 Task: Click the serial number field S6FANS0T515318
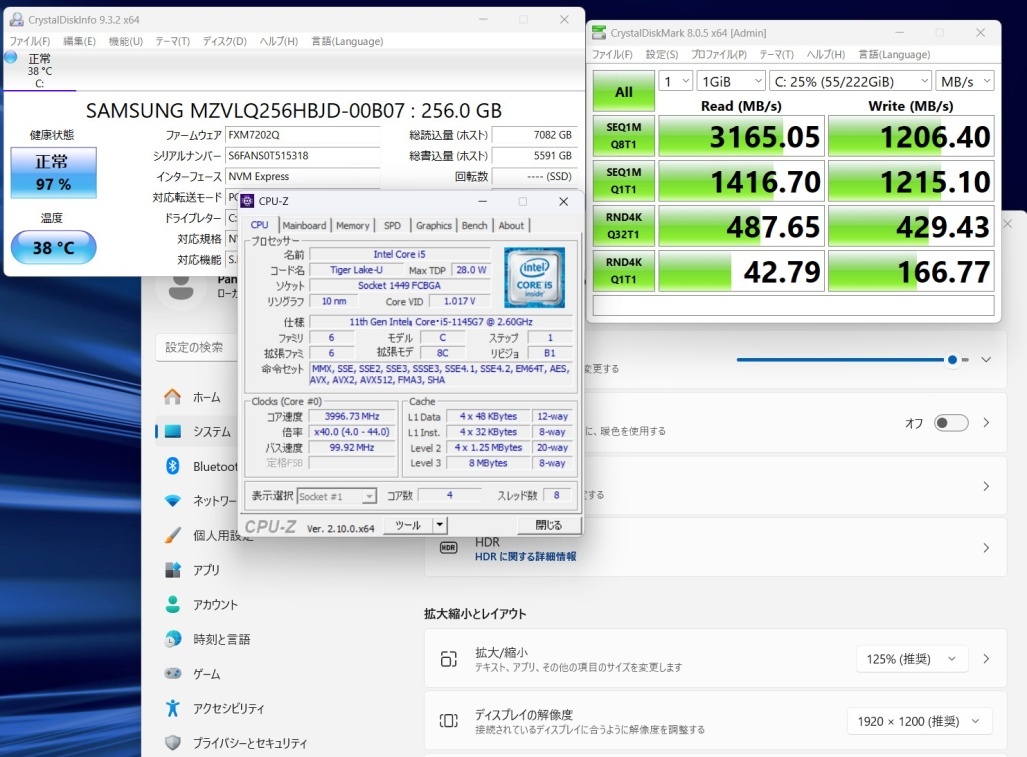coord(302,156)
